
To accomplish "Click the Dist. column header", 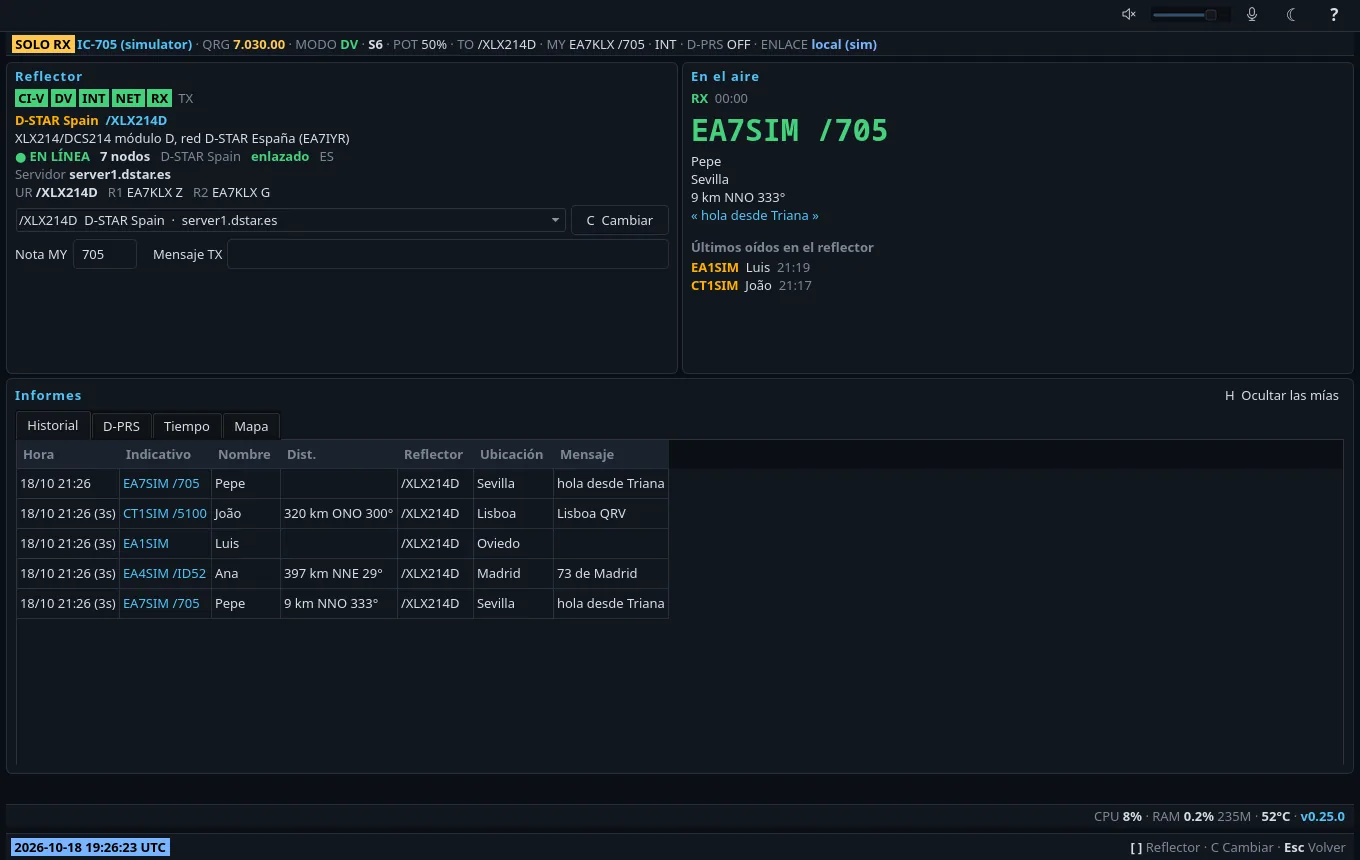I will (339, 454).
